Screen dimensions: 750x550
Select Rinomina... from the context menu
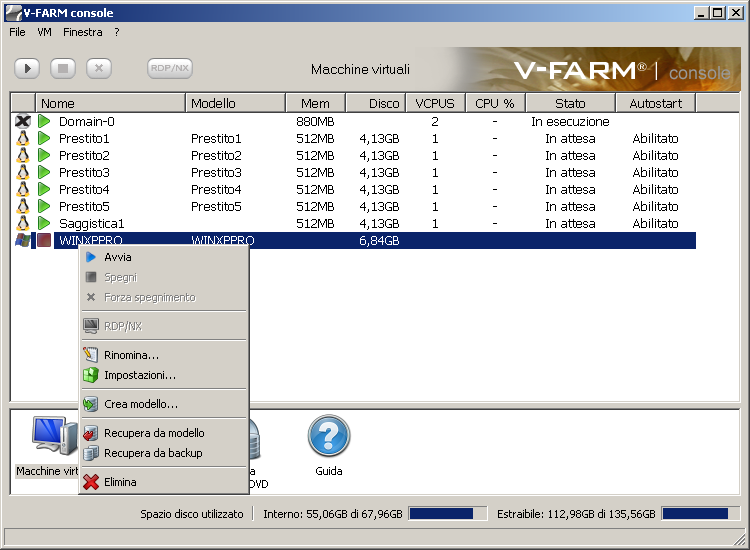(164, 355)
